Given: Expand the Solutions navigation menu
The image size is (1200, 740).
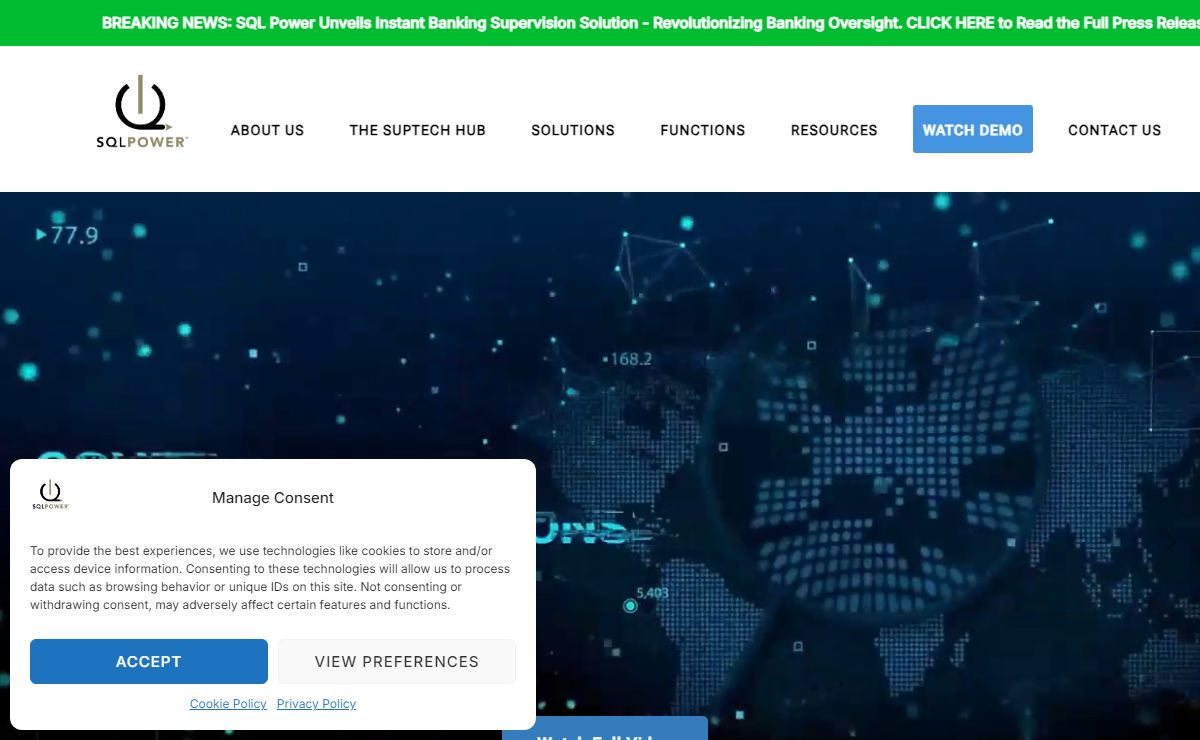Looking at the screenshot, I should (x=572, y=130).
